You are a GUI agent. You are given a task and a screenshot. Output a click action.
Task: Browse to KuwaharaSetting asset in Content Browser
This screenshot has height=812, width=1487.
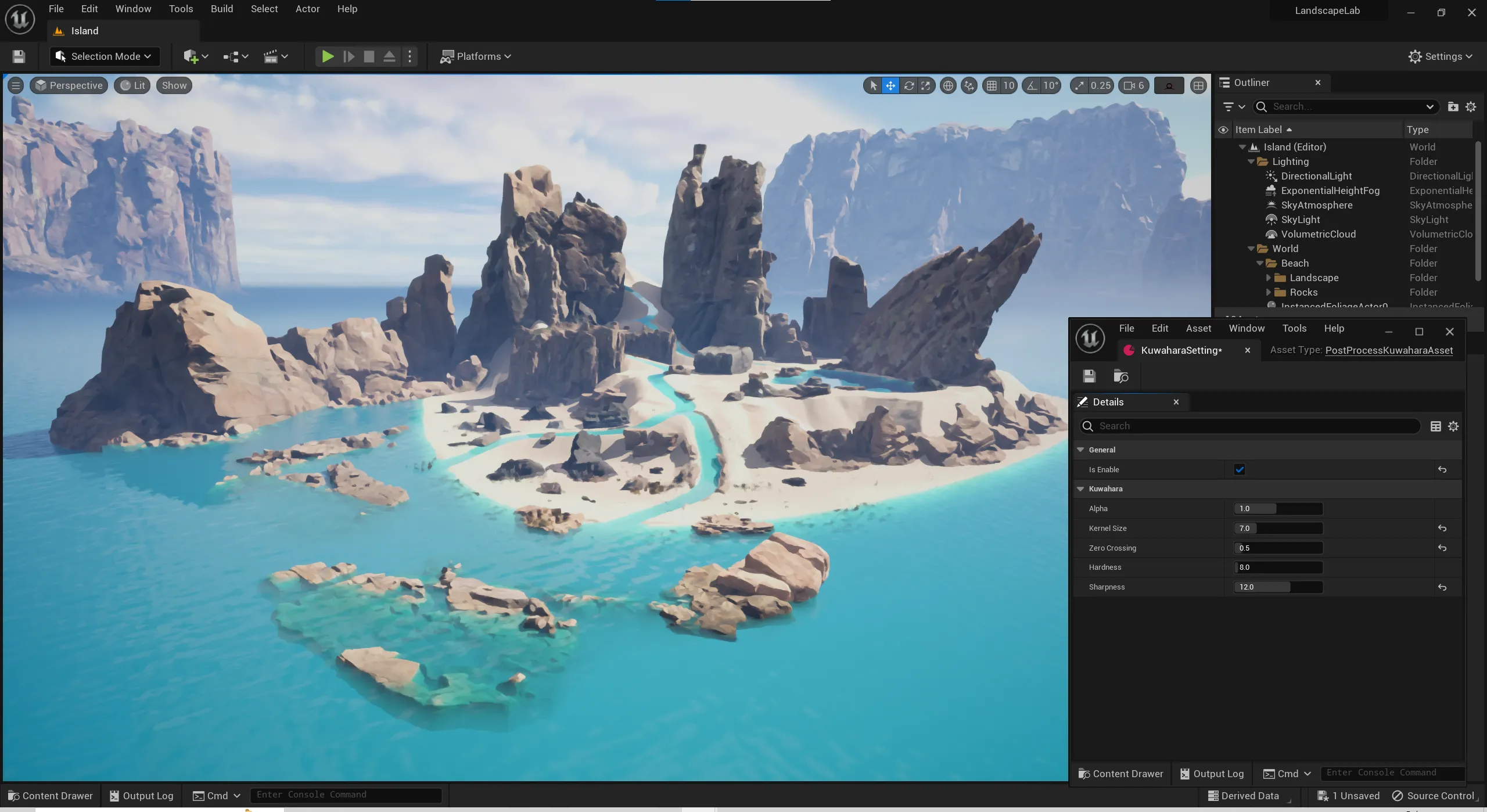point(1120,376)
